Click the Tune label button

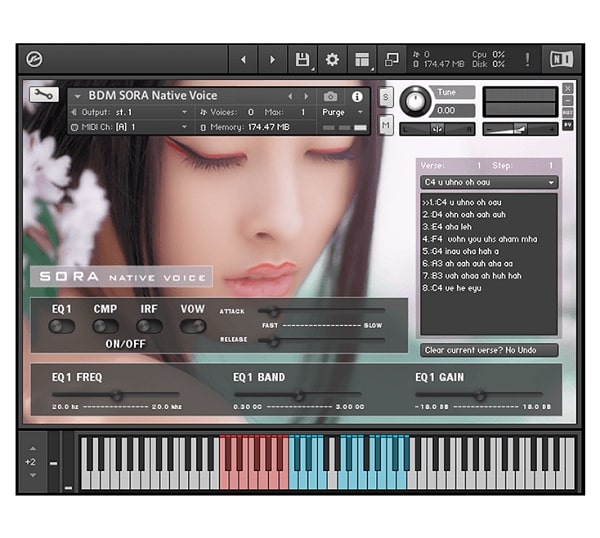point(453,92)
